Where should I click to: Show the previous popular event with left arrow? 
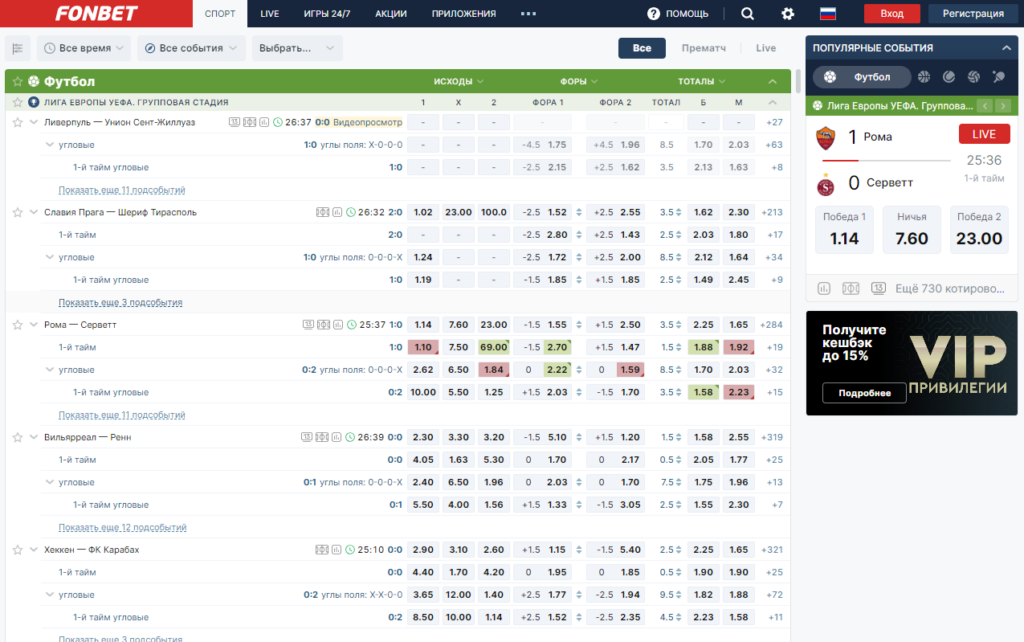click(985, 106)
